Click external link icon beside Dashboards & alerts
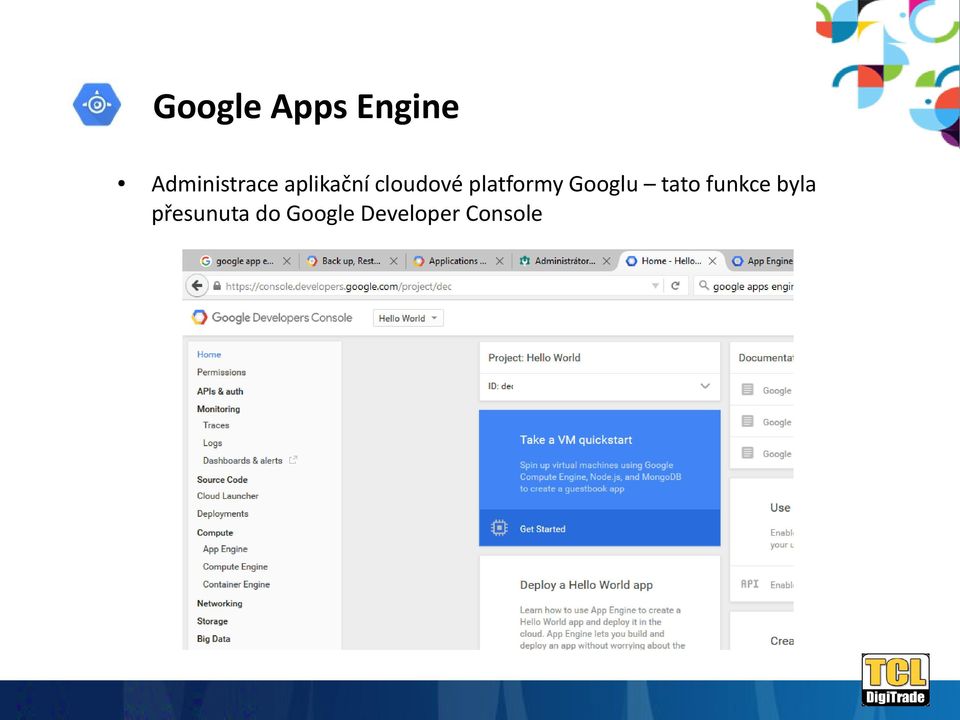Screen dimensions: 960x720 293,460
